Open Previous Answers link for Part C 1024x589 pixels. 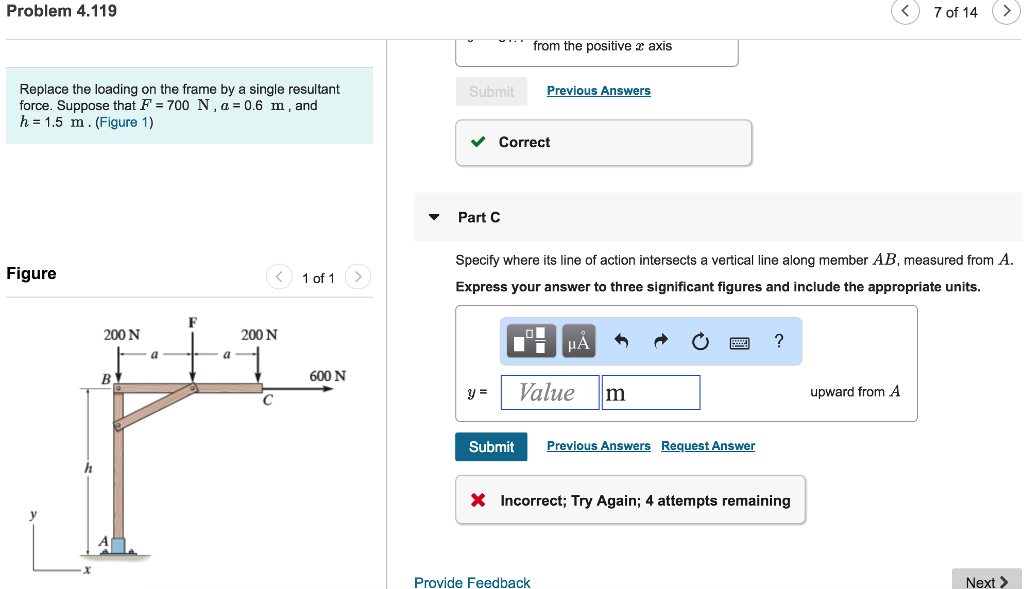(598, 446)
